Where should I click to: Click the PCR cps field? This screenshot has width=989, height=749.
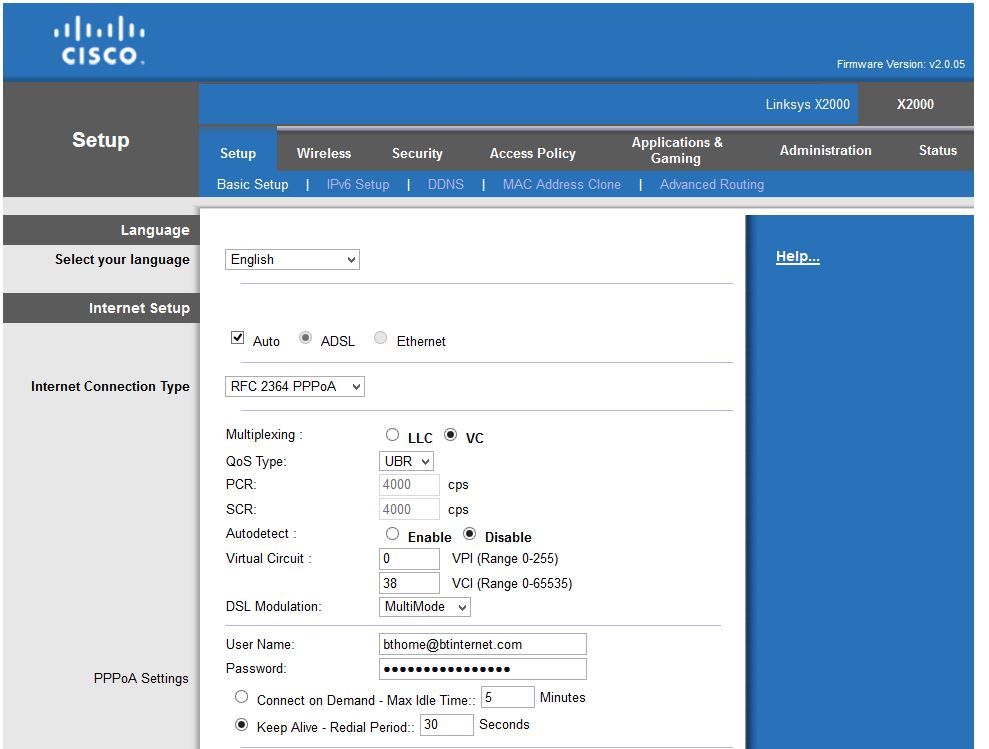(409, 485)
